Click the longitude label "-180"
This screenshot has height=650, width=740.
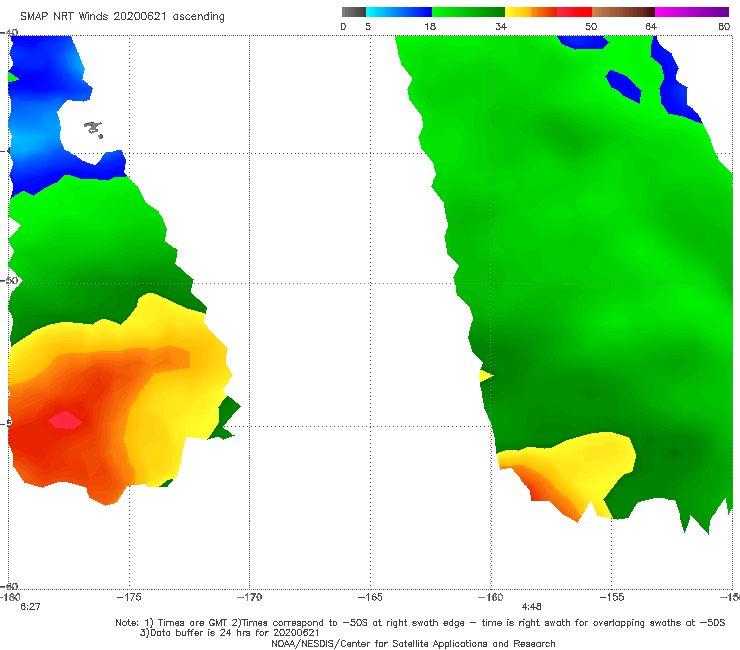pyautogui.click(x=10, y=597)
